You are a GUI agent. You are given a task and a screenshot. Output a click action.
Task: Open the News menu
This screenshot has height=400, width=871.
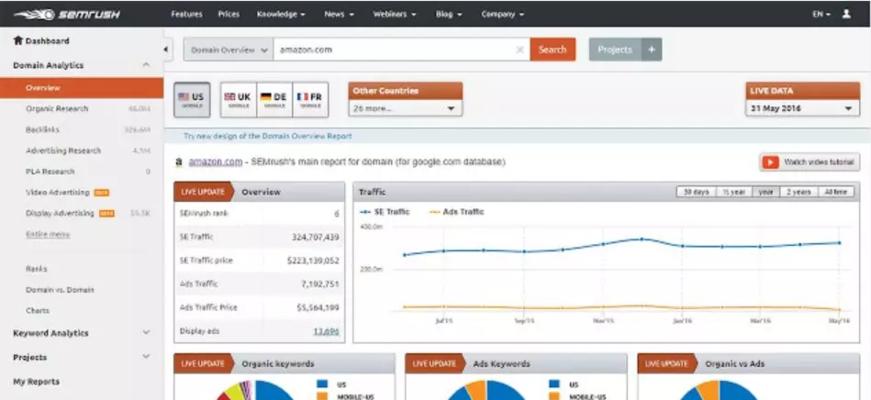coord(339,14)
